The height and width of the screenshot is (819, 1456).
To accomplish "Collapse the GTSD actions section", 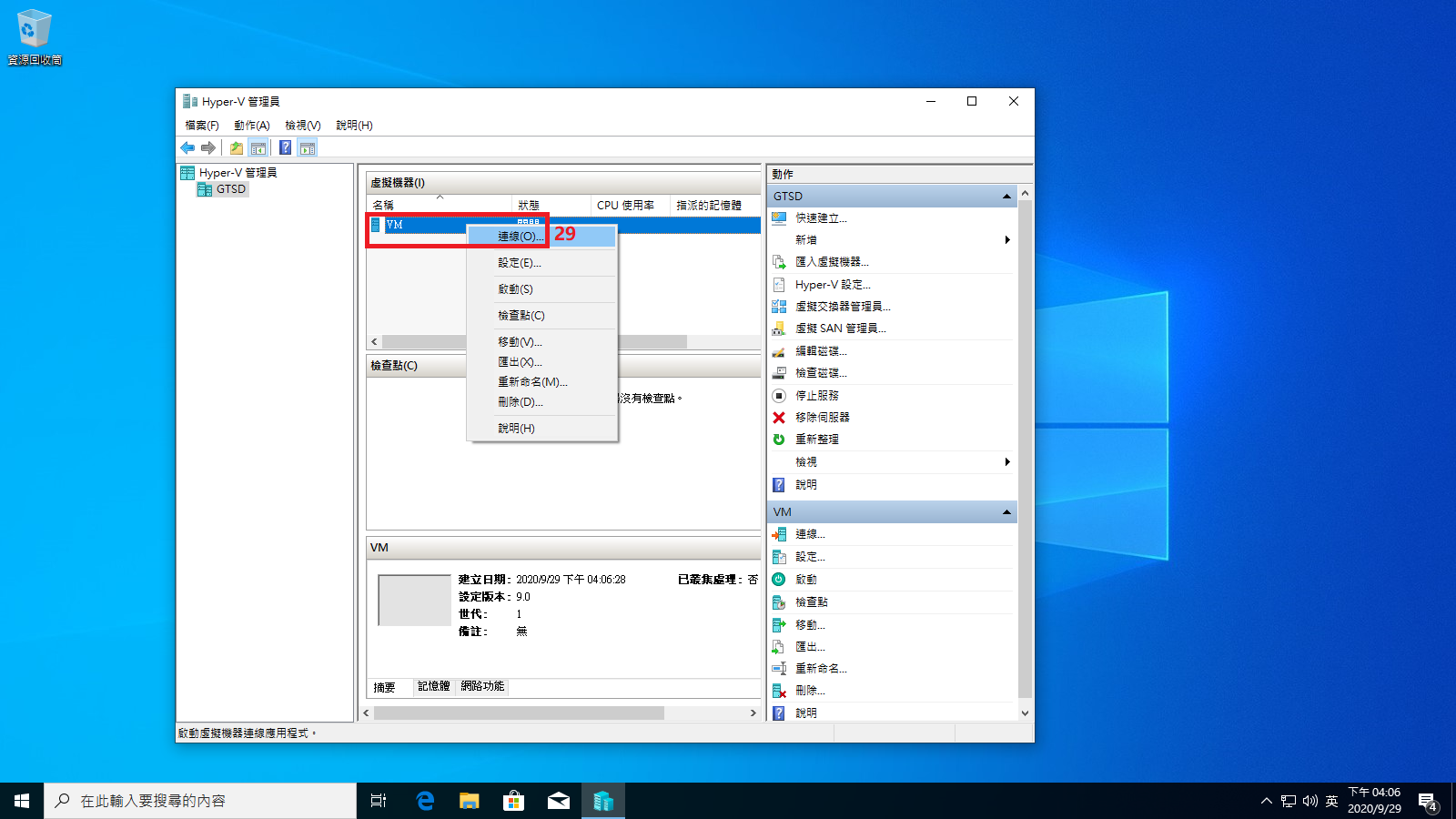I will 1006,197.
